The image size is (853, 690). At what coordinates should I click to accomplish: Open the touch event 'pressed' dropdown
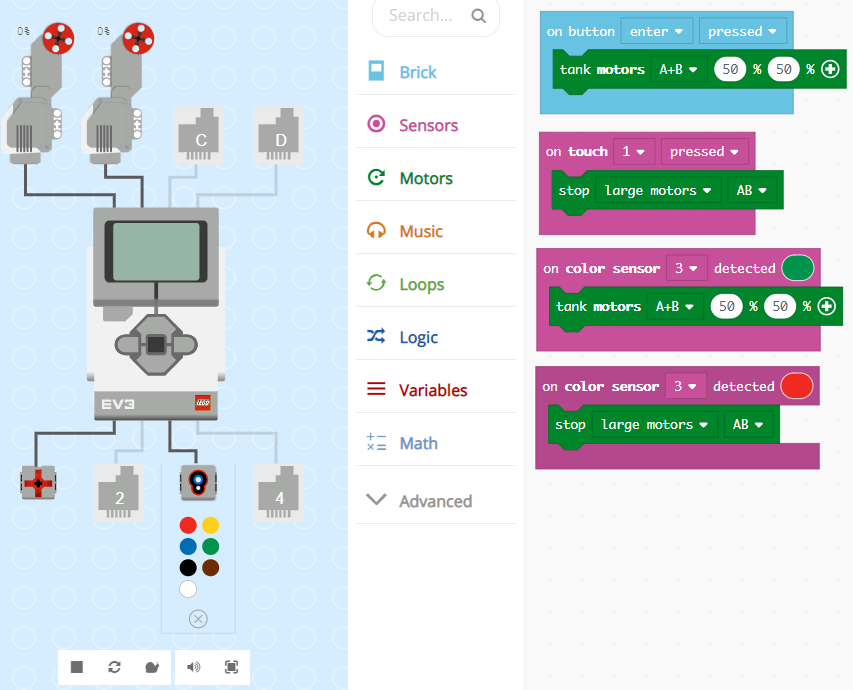[x=704, y=151]
